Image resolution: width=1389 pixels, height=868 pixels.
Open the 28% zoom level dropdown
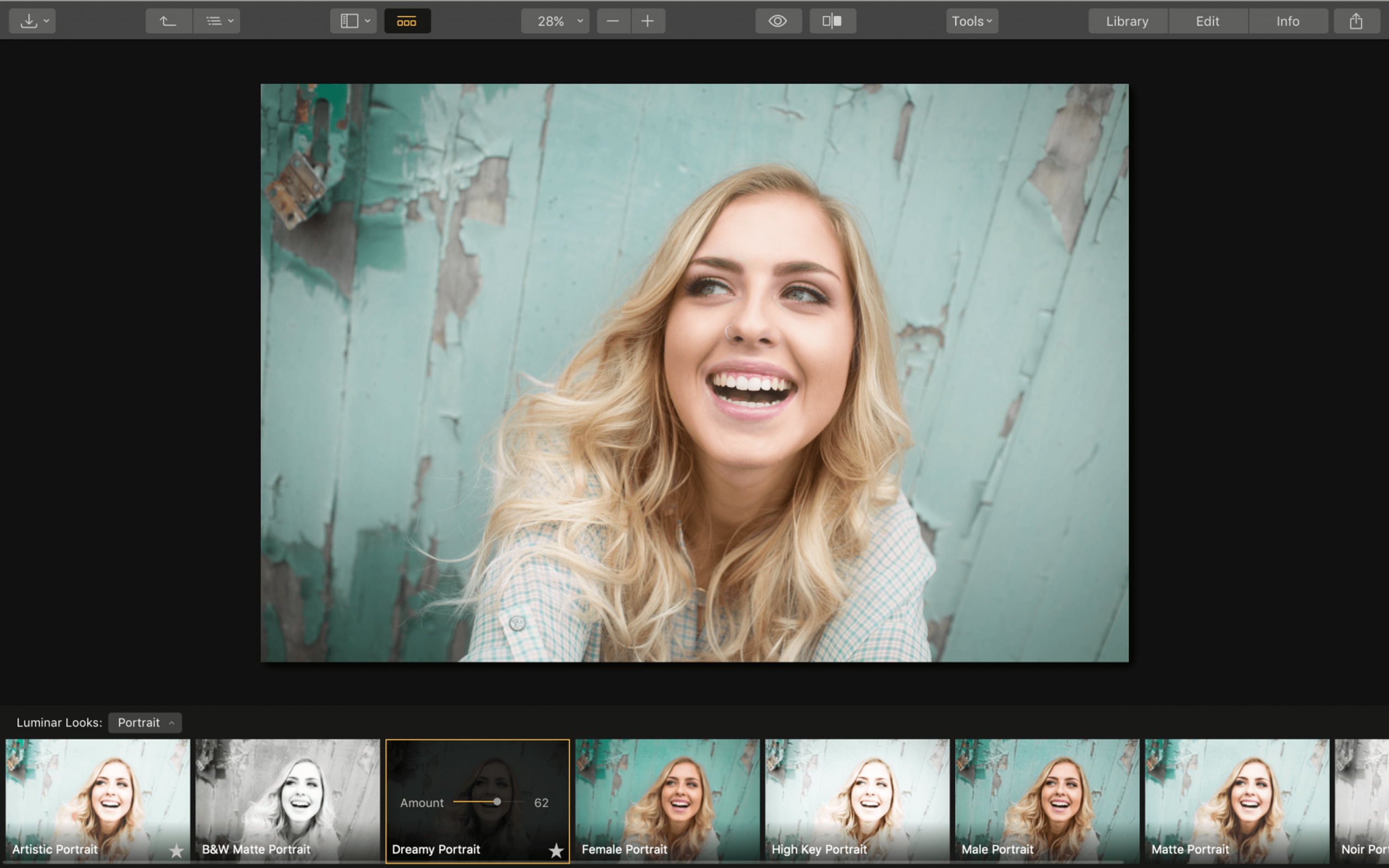[554, 21]
